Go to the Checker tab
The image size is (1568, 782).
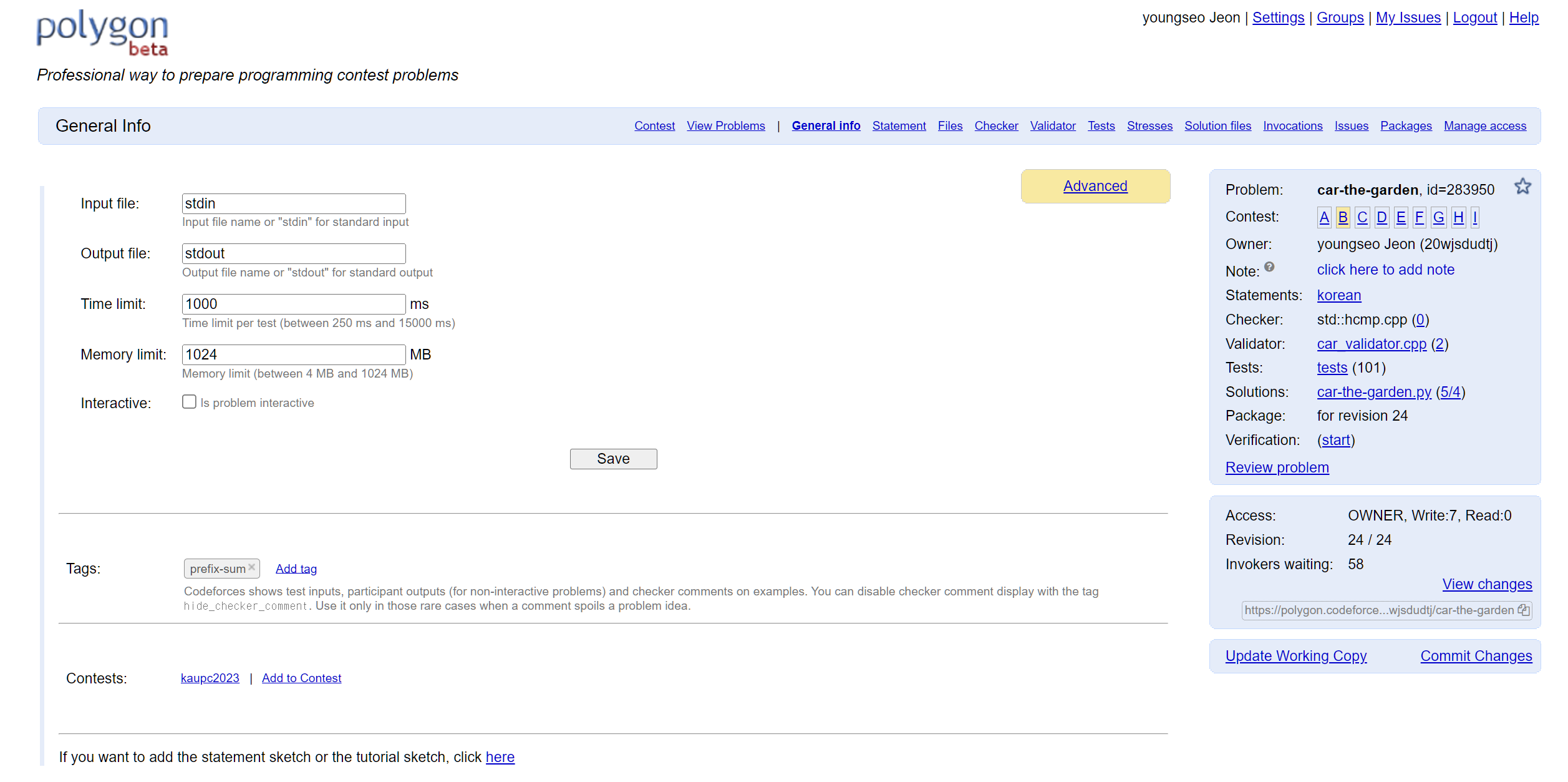996,125
